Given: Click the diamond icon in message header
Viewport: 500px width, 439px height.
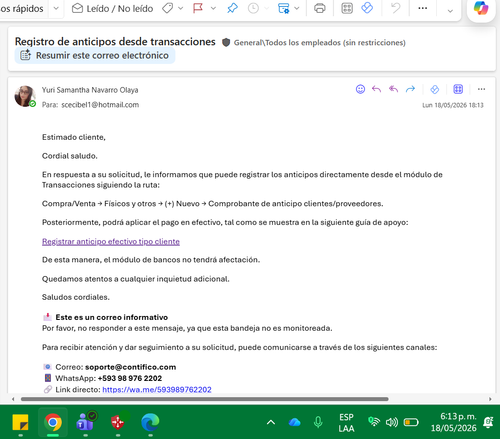Looking at the screenshot, I should coord(435,89).
